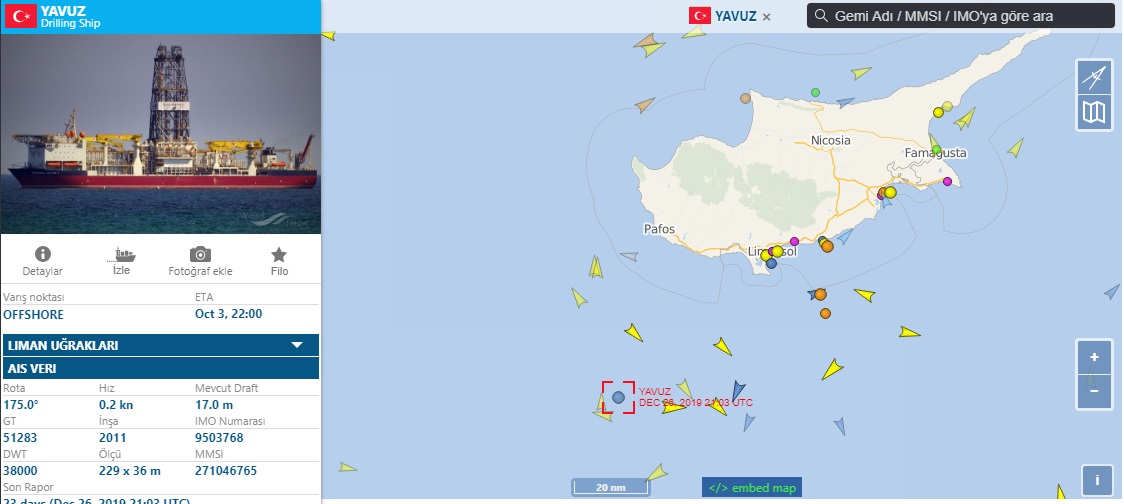Viewport: 1124px width, 504px height.
Task: Click the Nicosia city label
Action: [831, 141]
